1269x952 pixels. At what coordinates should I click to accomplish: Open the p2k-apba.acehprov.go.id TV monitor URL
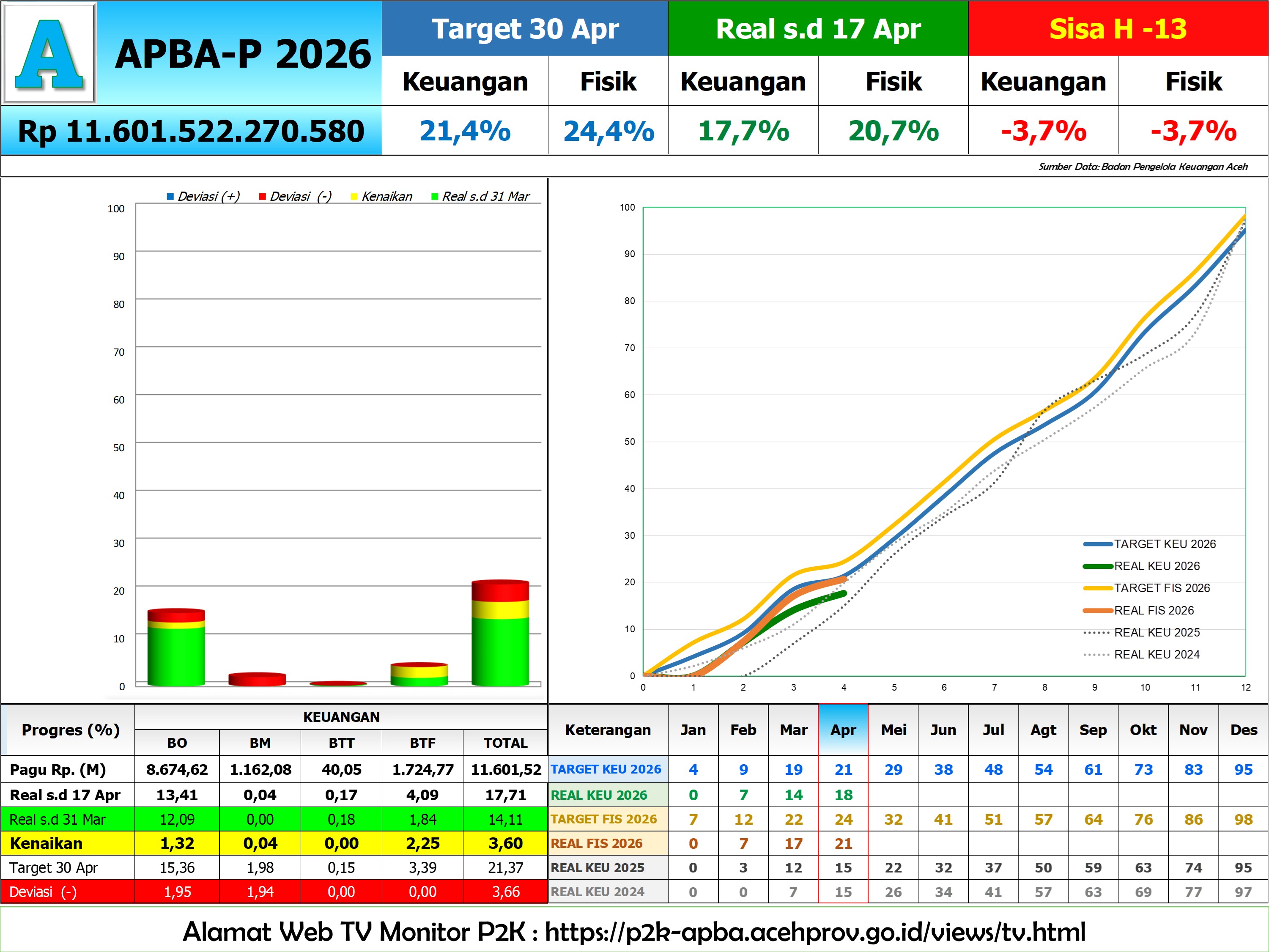pyautogui.click(x=815, y=931)
